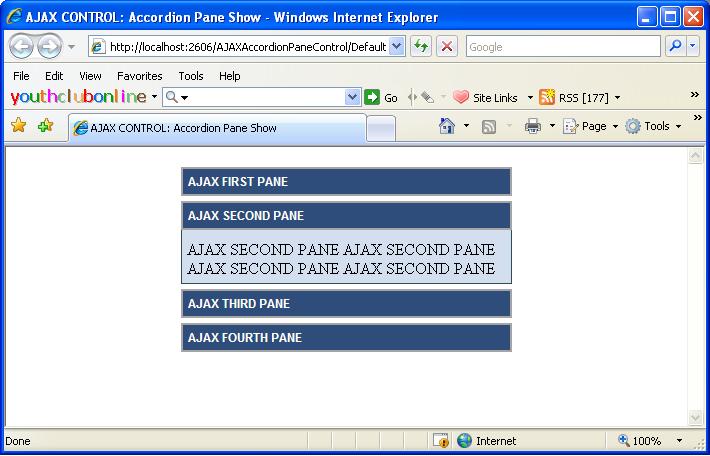The height and width of the screenshot is (456, 710).
Task: Open a new blank tab
Action: point(381,129)
